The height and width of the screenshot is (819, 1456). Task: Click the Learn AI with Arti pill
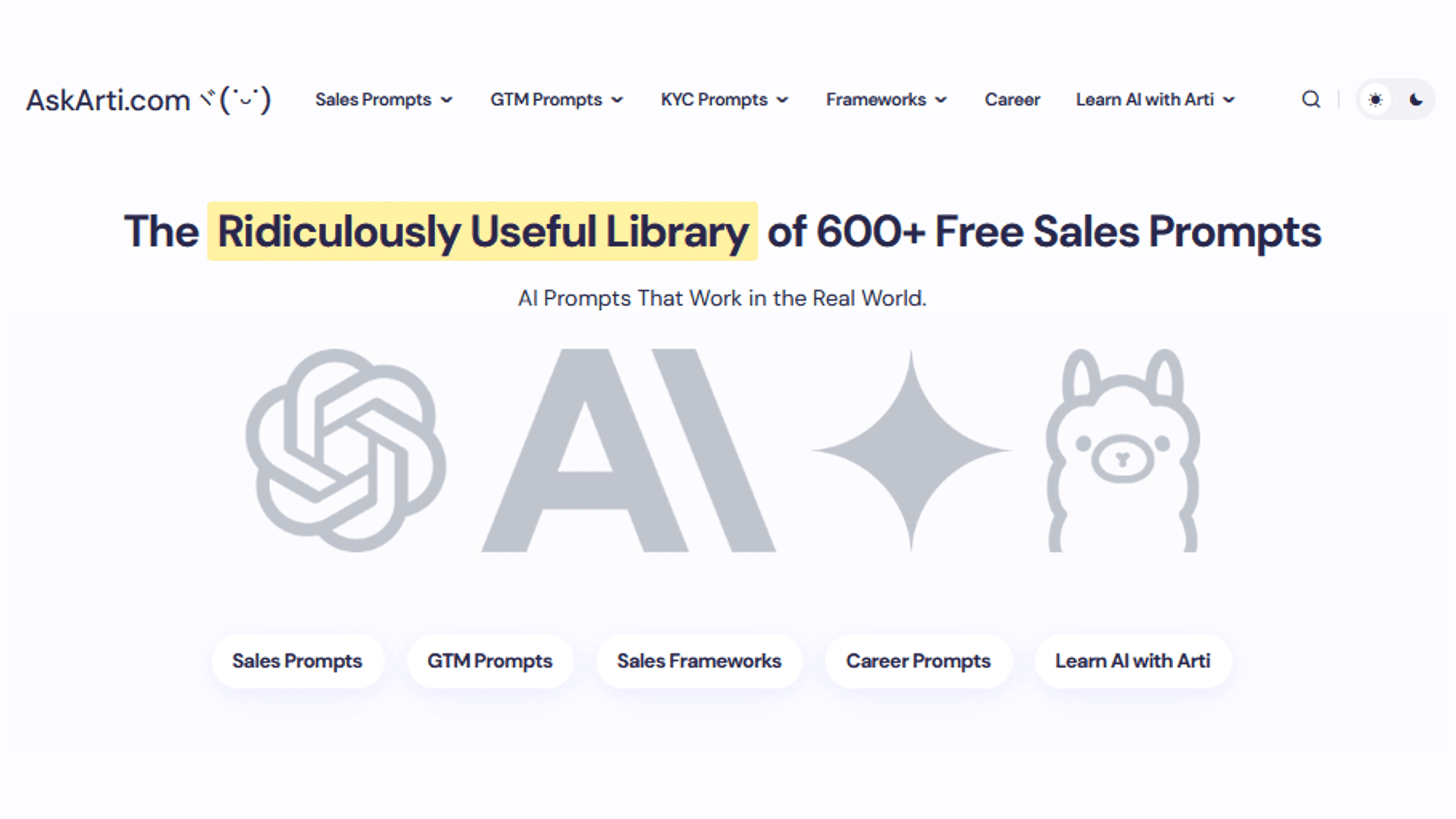(x=1132, y=661)
